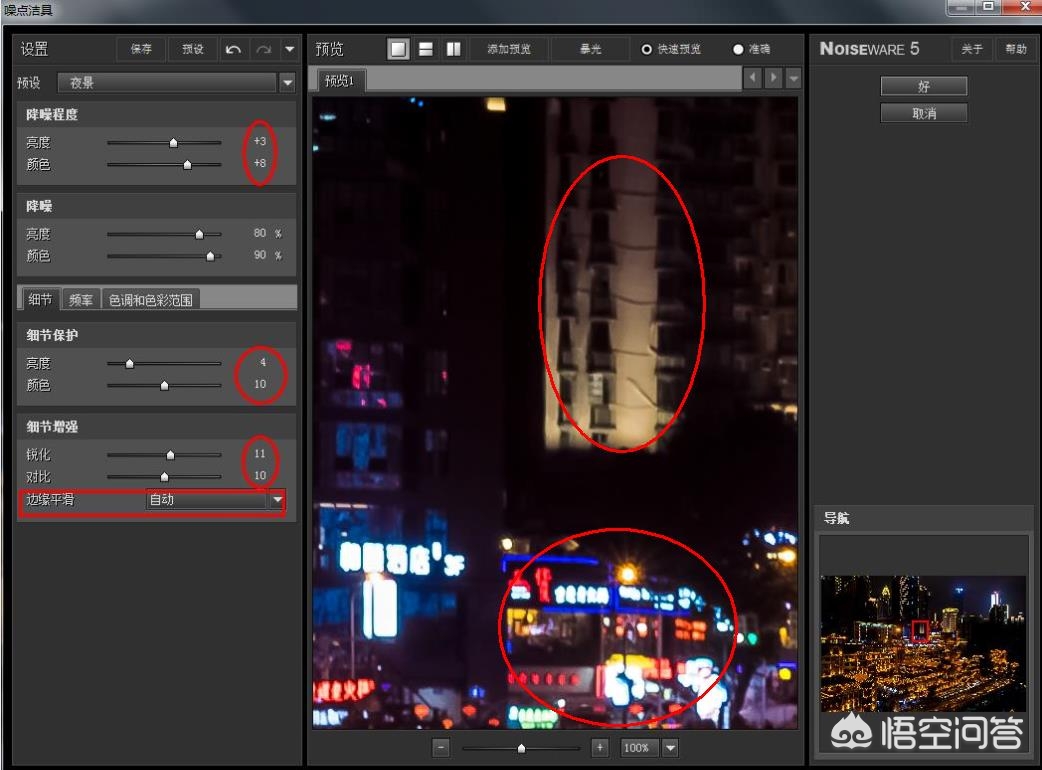Image resolution: width=1042 pixels, height=770 pixels.
Task: Select the horizontal split preview icon
Action: (426, 48)
